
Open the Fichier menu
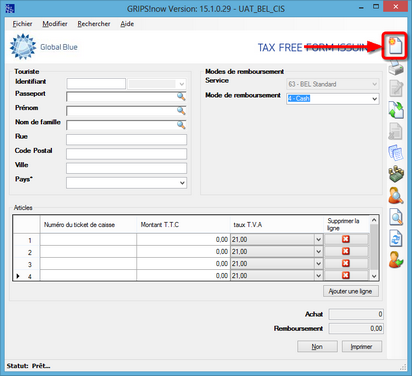coord(22,24)
